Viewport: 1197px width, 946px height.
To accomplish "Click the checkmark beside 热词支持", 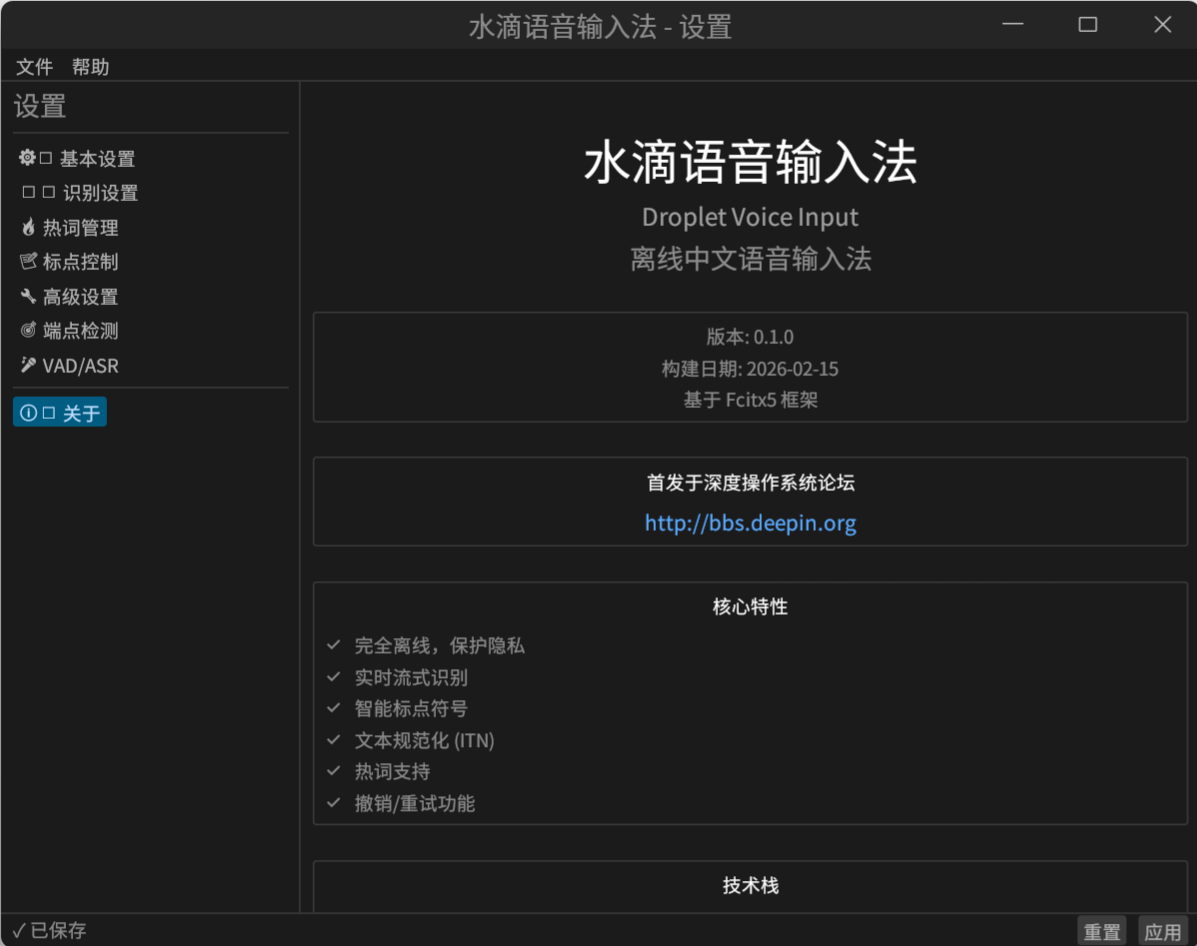I will pyautogui.click(x=333, y=771).
